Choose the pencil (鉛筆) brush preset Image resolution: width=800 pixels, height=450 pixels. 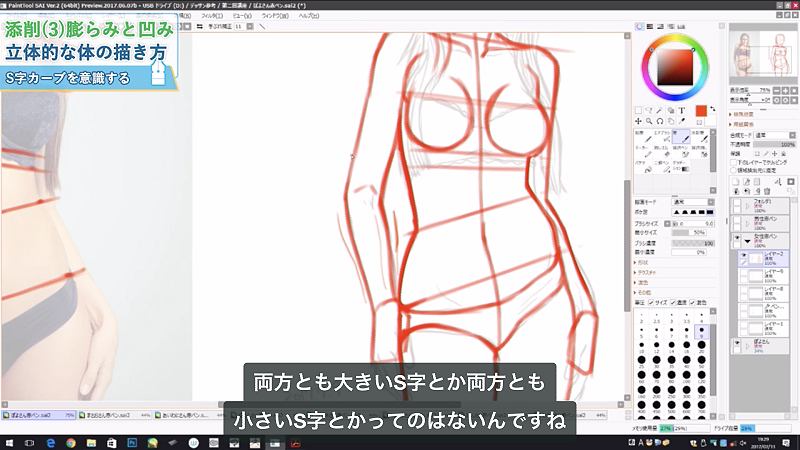[x=643, y=137]
